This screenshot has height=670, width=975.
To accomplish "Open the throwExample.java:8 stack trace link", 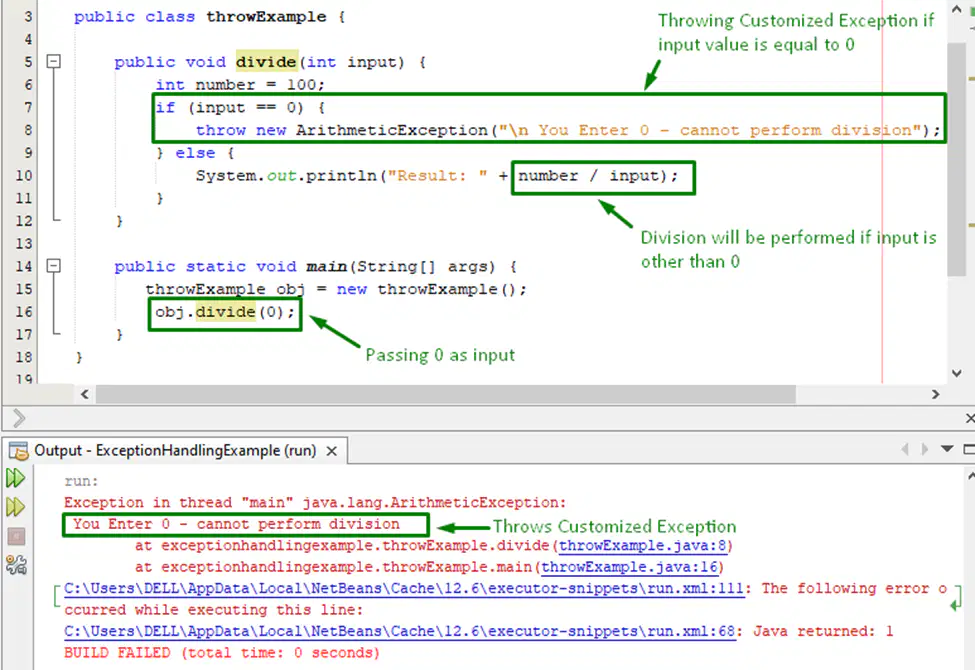I will (x=642, y=546).
